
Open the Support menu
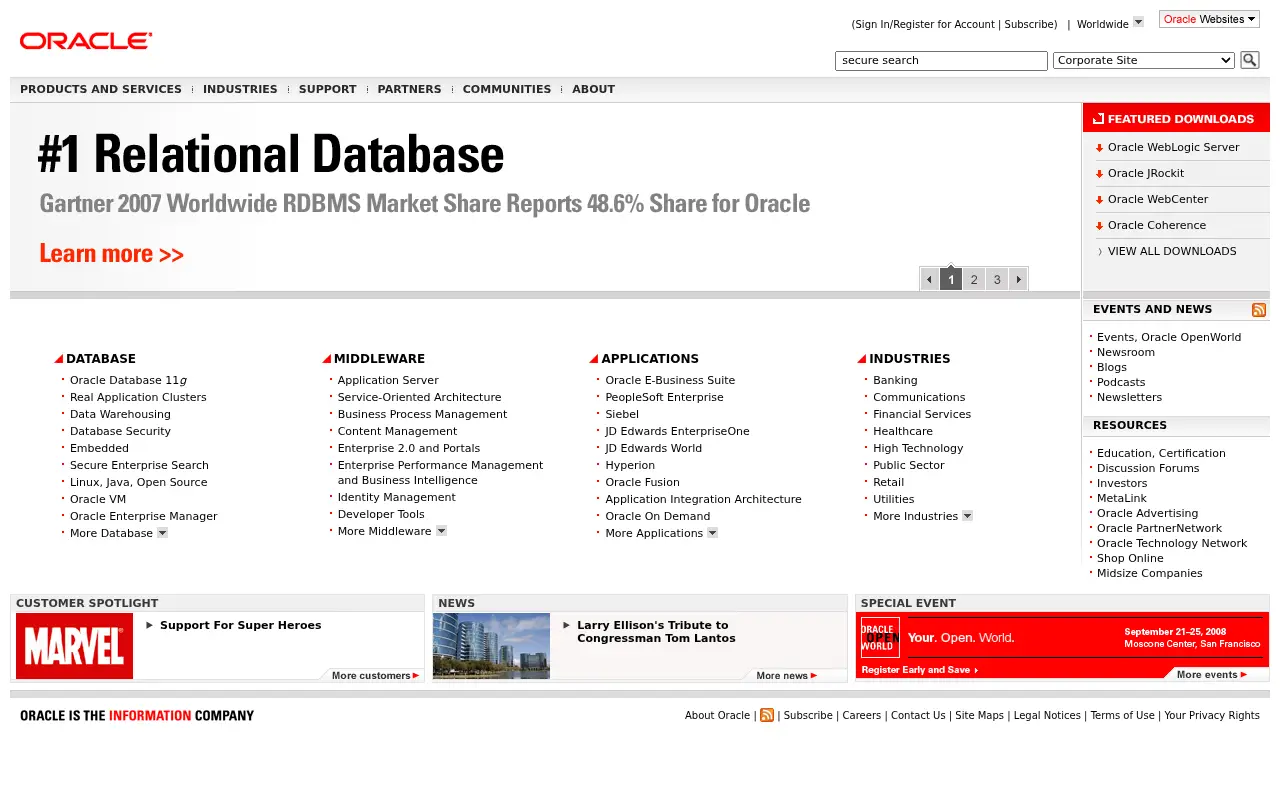pyautogui.click(x=327, y=89)
